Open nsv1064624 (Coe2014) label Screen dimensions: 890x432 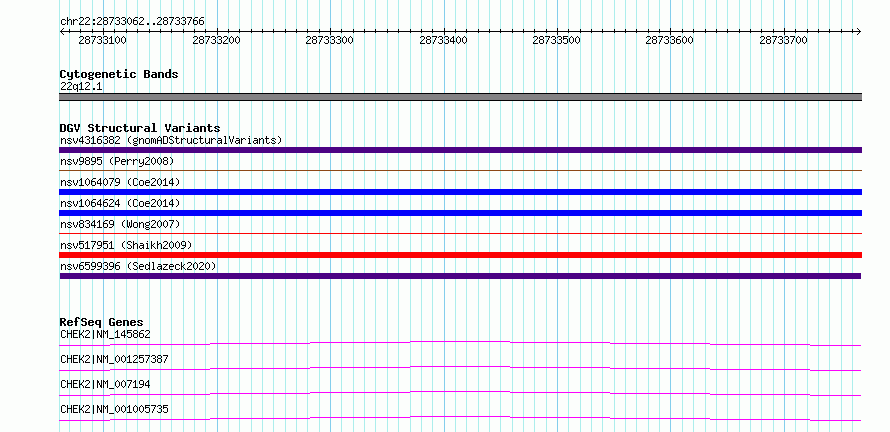[120, 203]
